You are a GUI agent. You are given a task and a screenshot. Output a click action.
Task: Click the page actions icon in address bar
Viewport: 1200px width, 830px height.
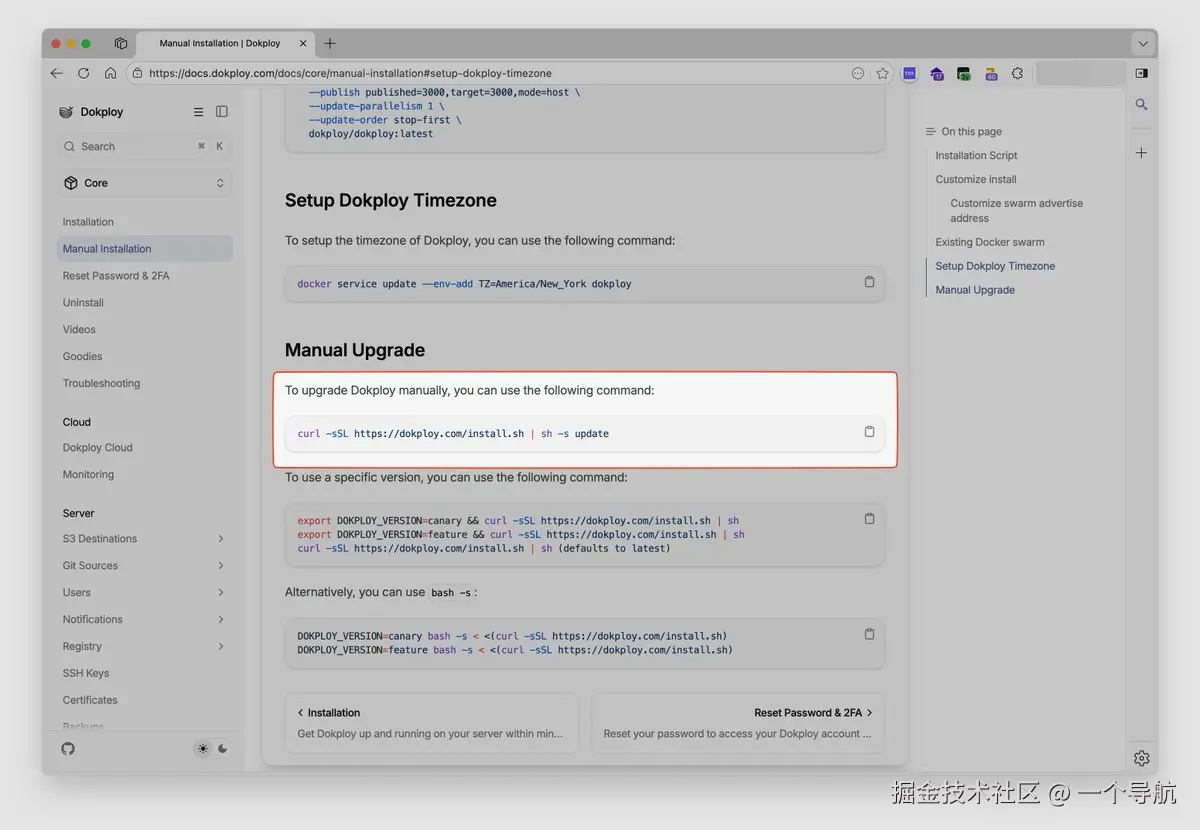click(x=857, y=73)
